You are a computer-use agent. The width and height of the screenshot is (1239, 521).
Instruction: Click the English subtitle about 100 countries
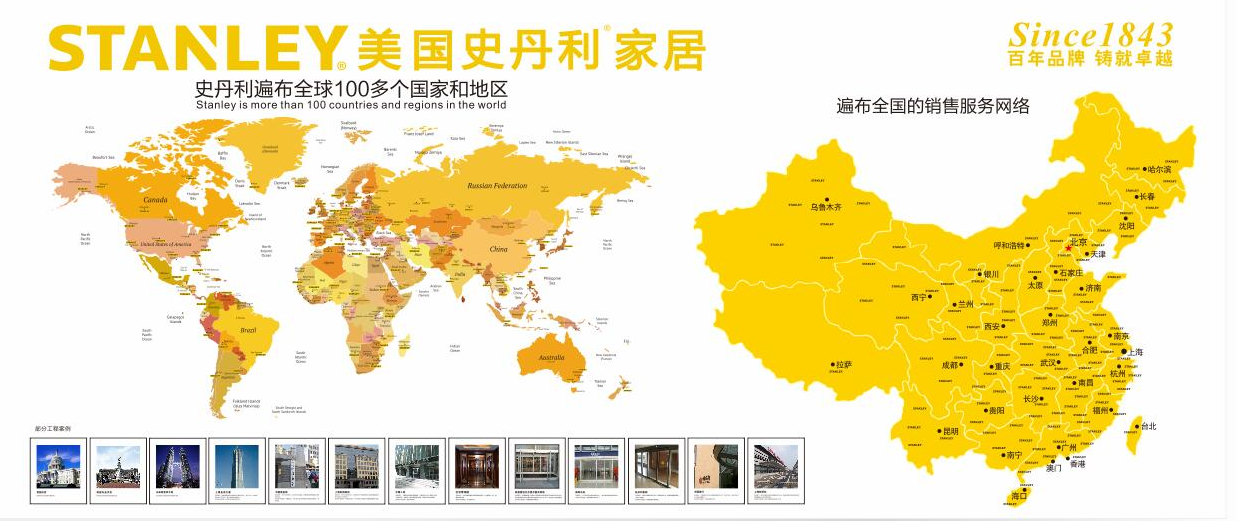click(351, 104)
